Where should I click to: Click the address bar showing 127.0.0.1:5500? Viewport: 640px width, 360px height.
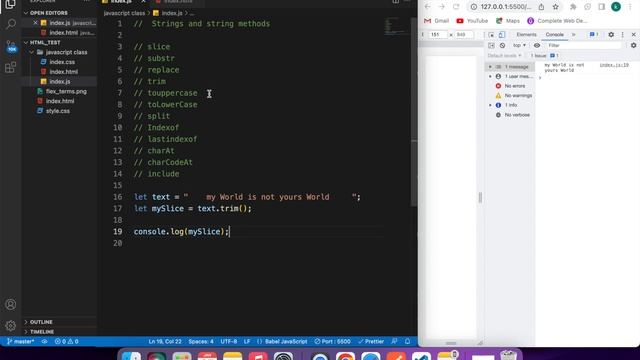506,7
